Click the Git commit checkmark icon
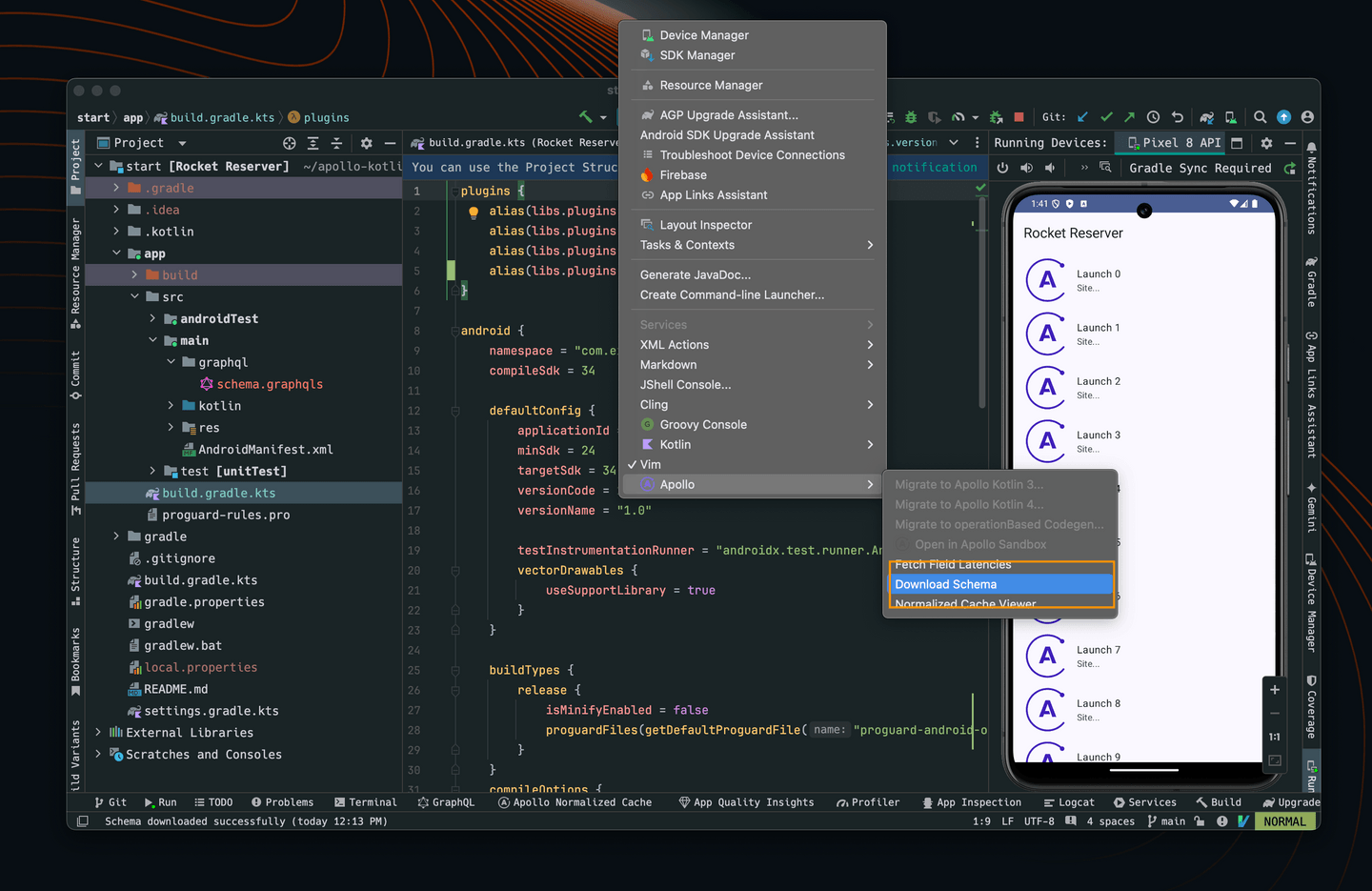 tap(1106, 117)
